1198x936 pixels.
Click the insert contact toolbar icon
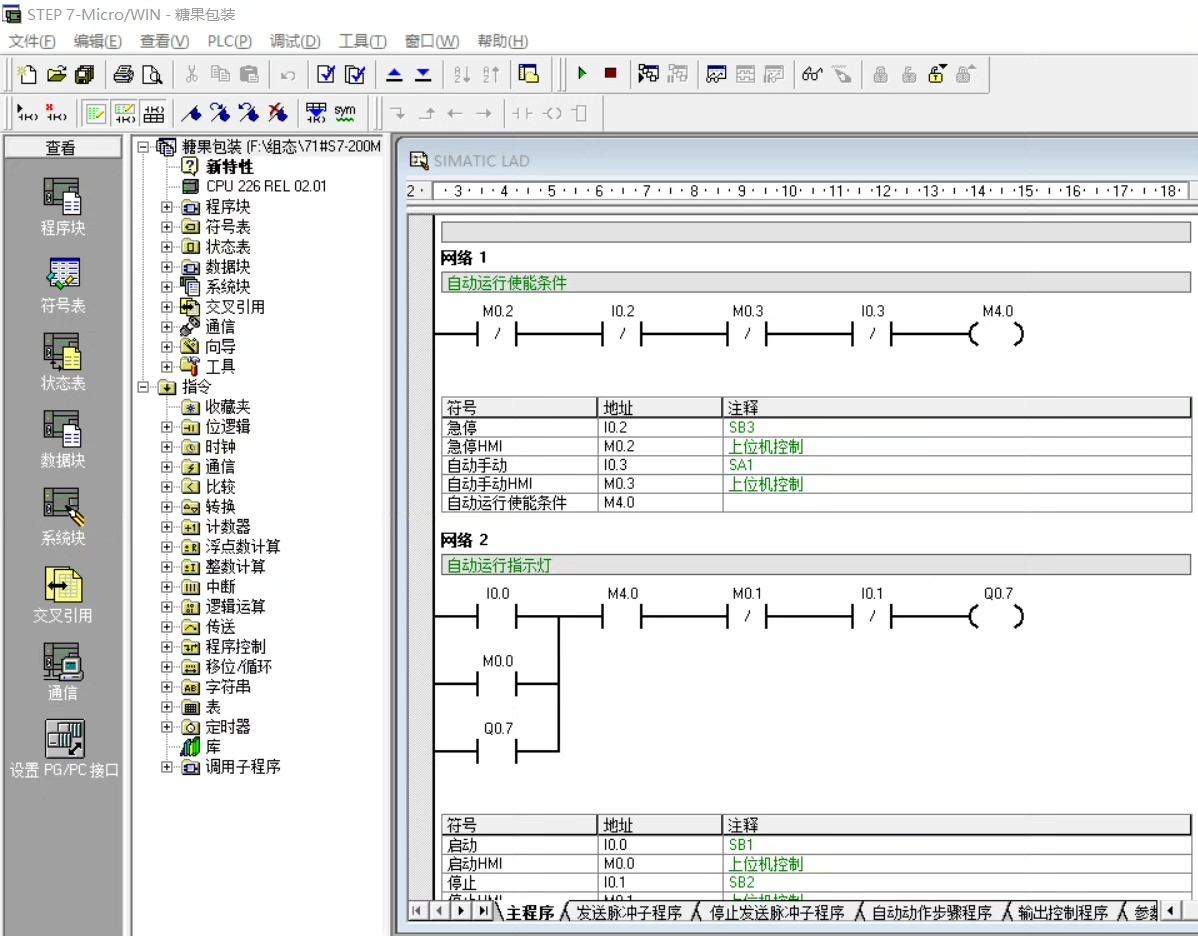pyautogui.click(x=523, y=113)
